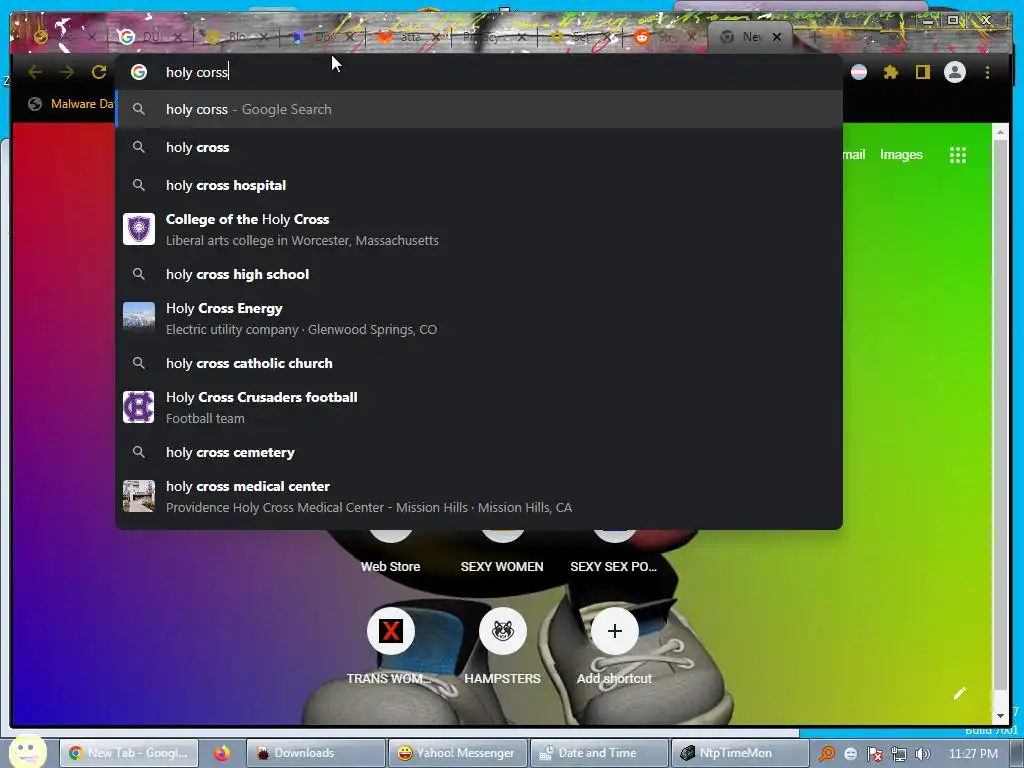This screenshot has height=768, width=1024.
Task: Switch to the "Privacy" tab
Action: (x=494, y=37)
